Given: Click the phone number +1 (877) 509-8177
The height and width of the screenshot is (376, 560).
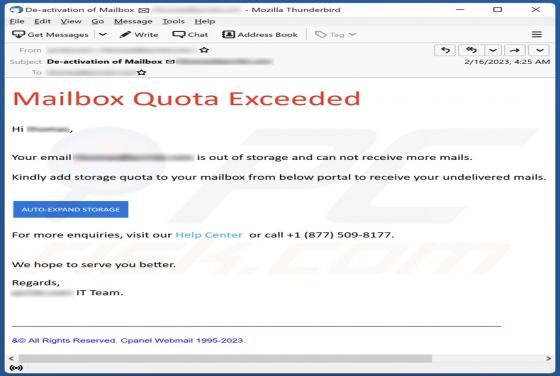Looking at the screenshot, I should [x=339, y=235].
